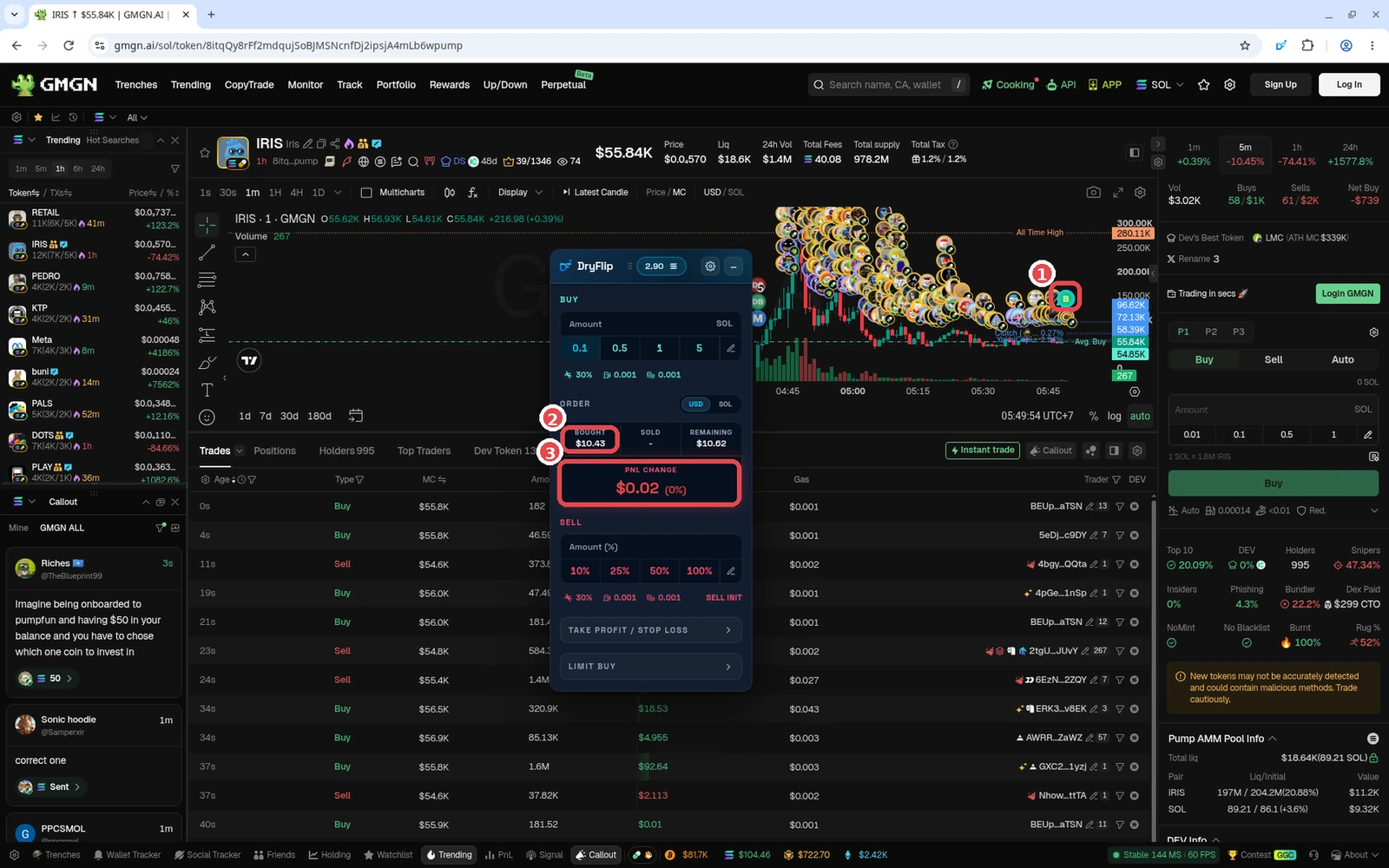Choose the text annotation tool
The height and width of the screenshot is (868, 1389).
pyautogui.click(x=207, y=390)
